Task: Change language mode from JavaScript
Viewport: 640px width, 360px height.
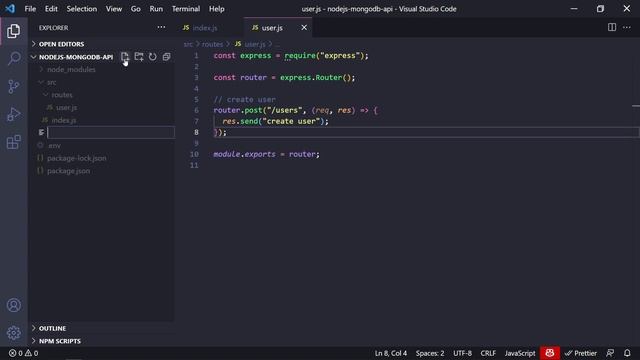Action: (520, 353)
